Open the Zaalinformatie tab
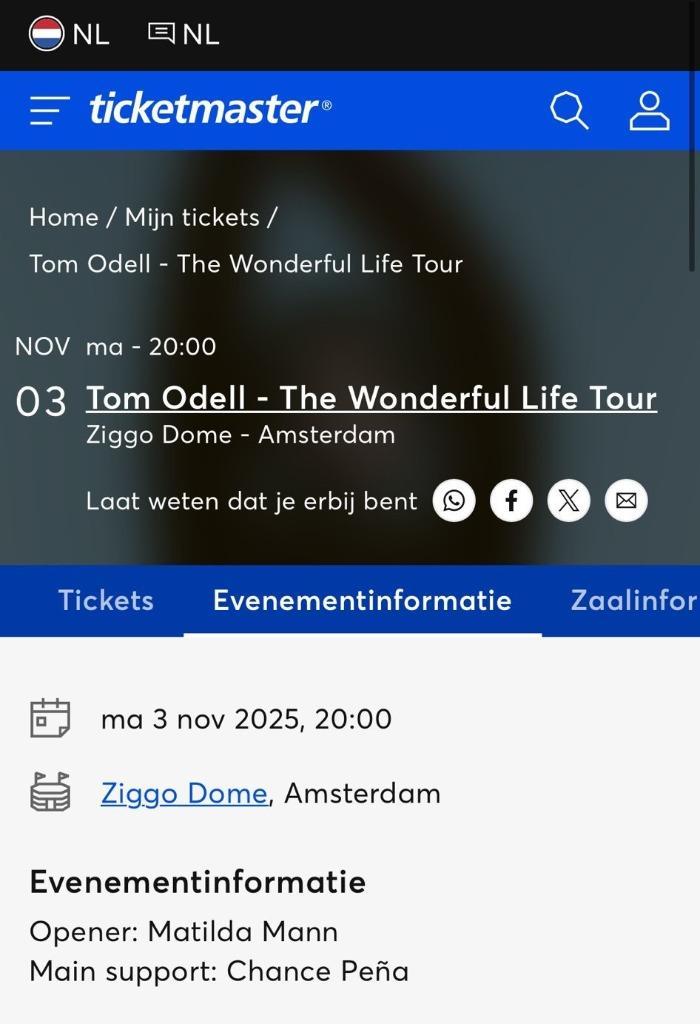The image size is (700, 1024). pos(633,600)
